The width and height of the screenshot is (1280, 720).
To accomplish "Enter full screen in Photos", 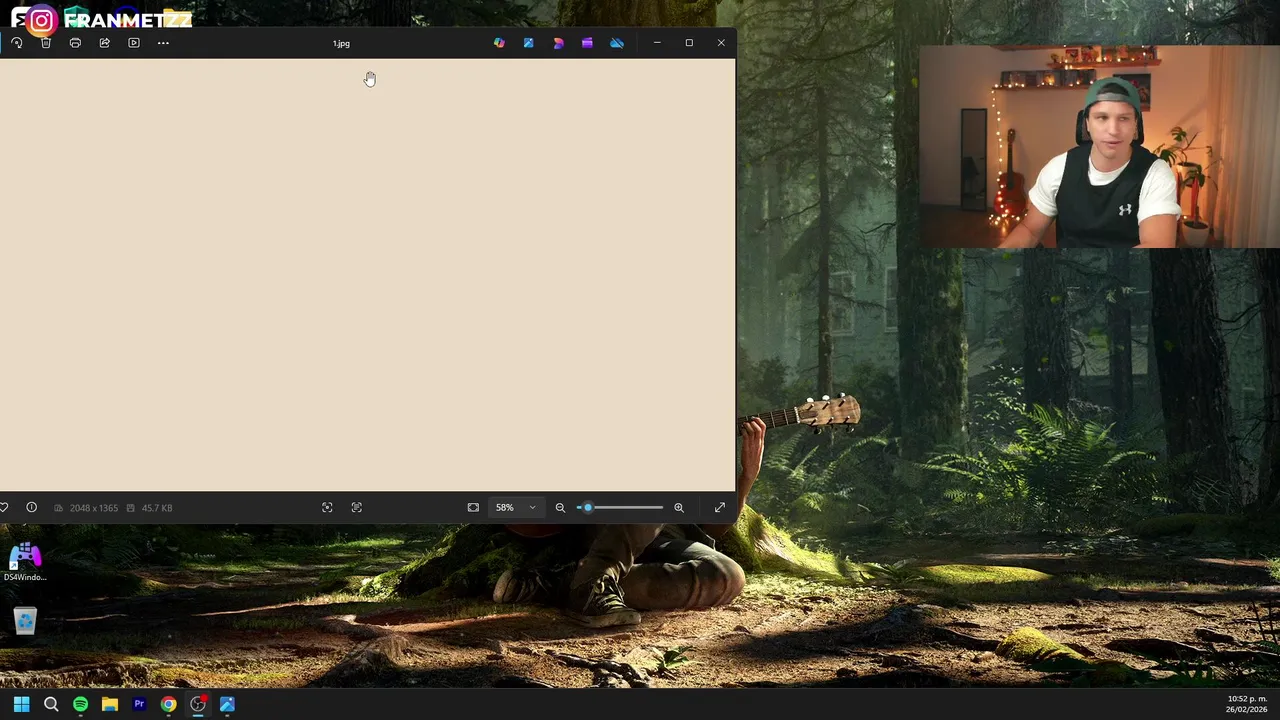I will [x=720, y=508].
